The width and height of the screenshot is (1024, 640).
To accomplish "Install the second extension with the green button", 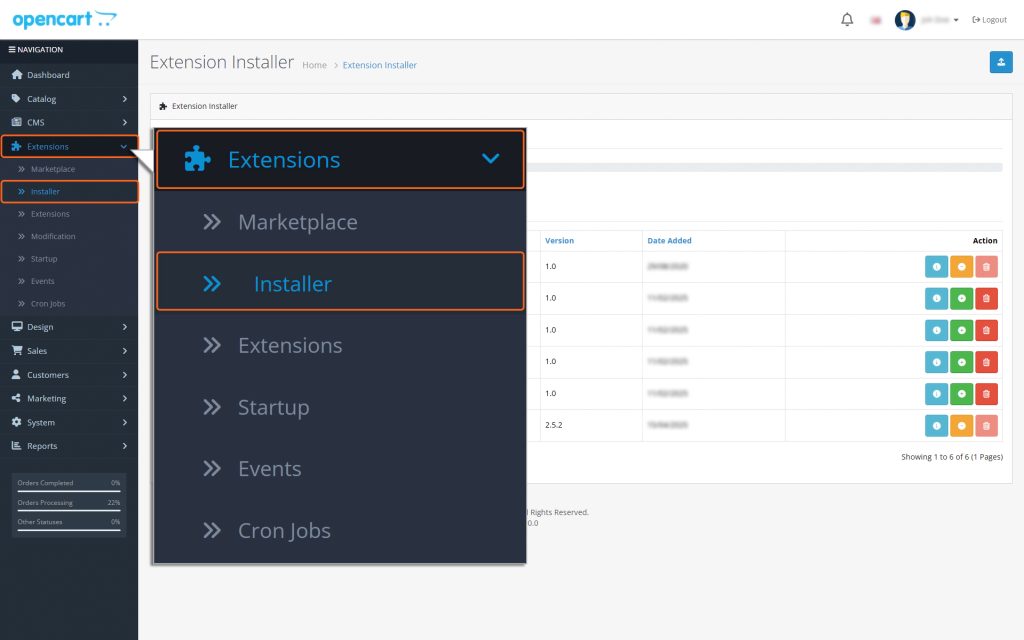I will click(x=961, y=298).
